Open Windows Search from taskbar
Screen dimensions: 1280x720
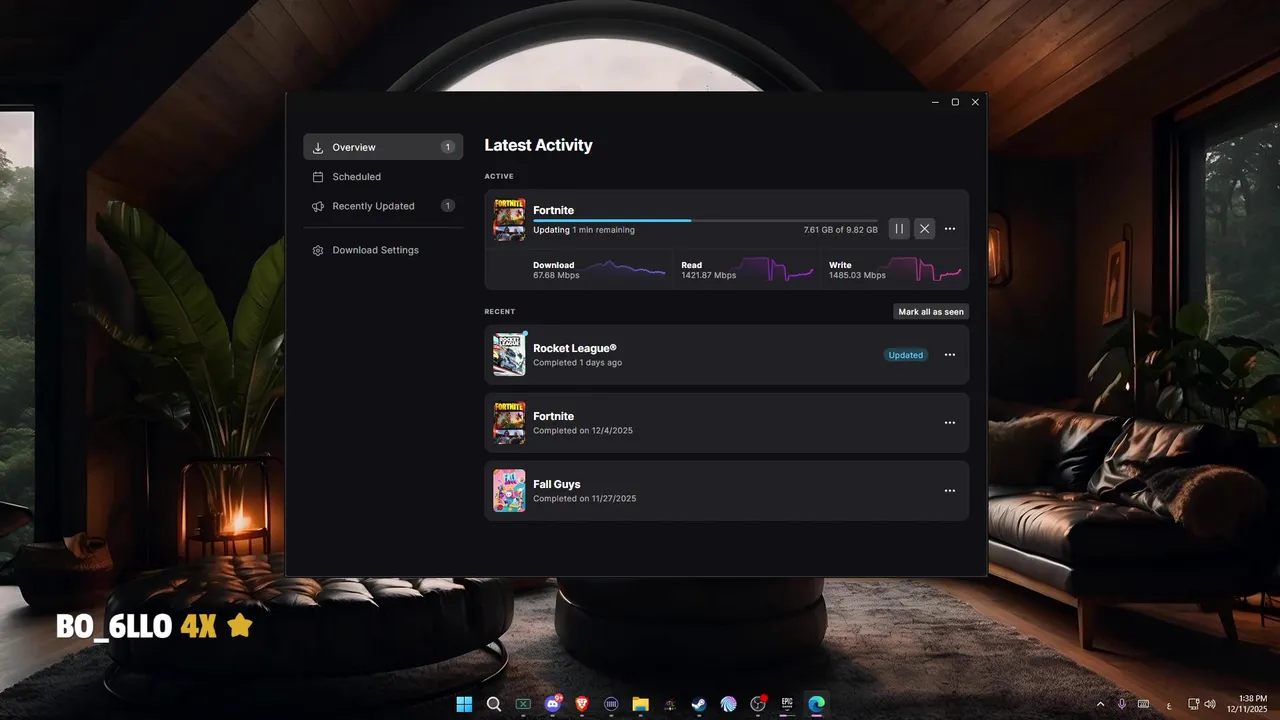[494, 704]
